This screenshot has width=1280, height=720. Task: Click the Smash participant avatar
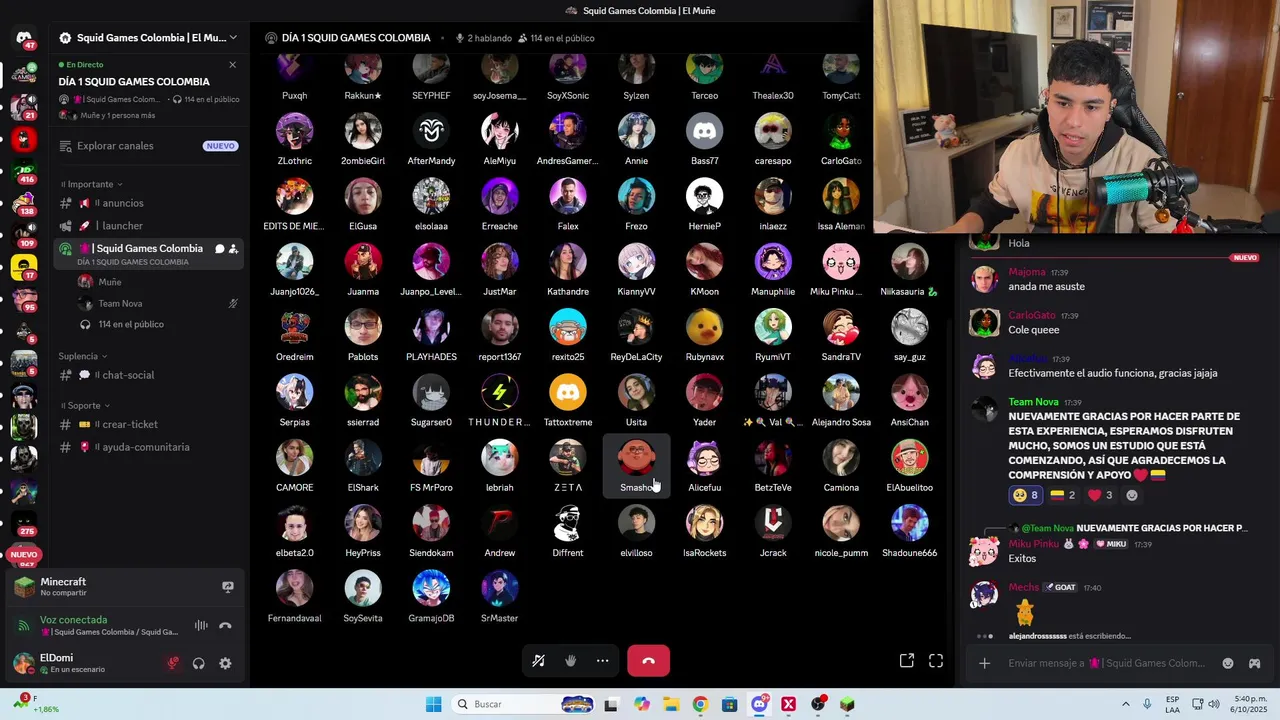[x=636, y=458]
